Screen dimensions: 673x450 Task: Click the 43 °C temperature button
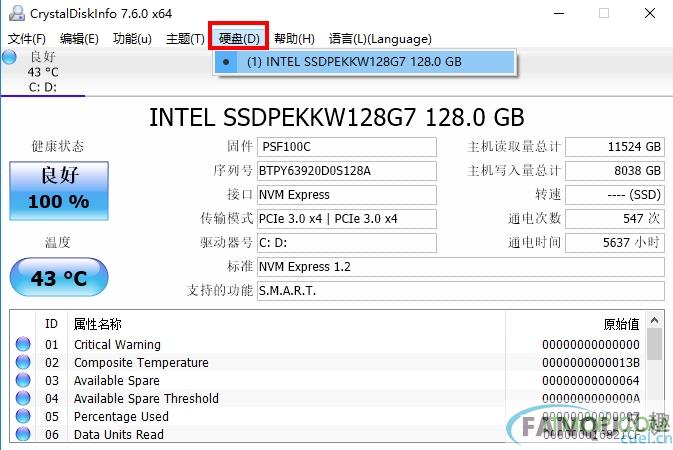tap(59, 277)
